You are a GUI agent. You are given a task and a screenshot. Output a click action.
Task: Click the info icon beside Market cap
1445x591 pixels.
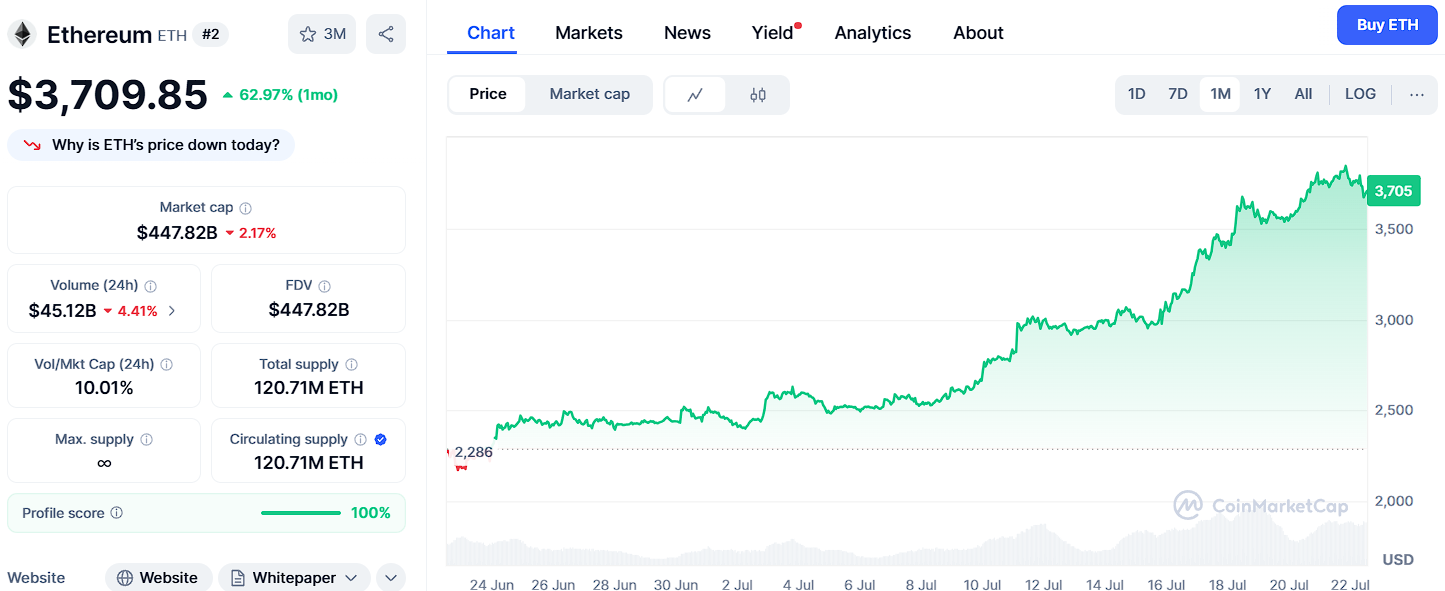pos(245,208)
